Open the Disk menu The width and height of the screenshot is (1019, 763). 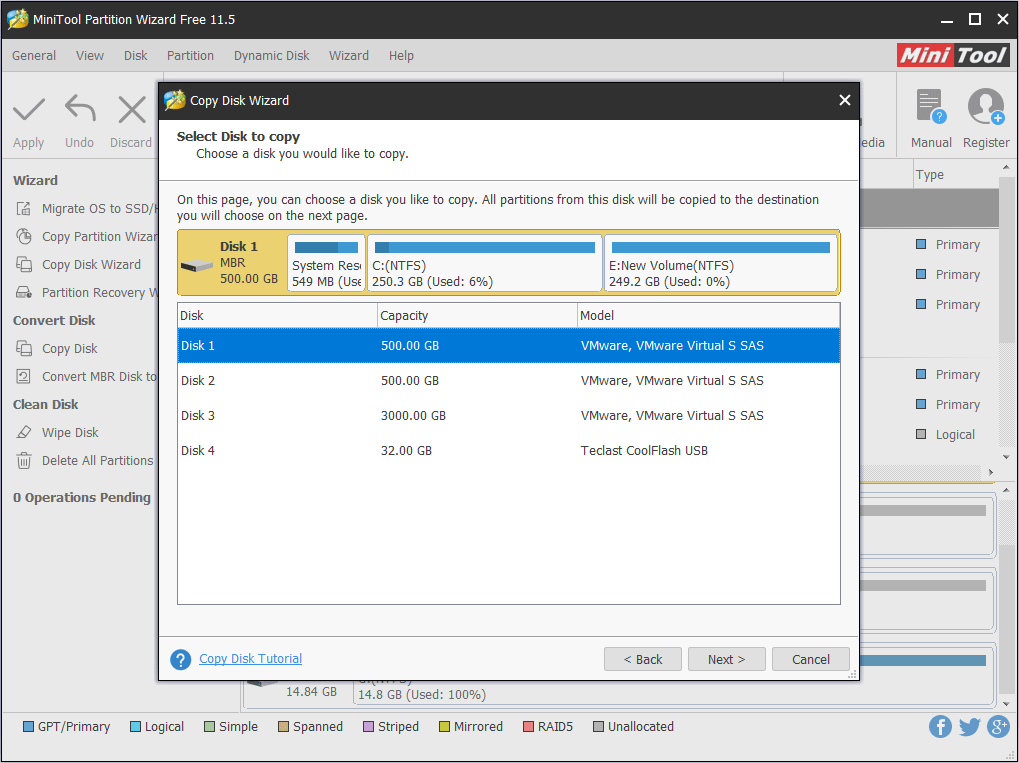click(136, 56)
